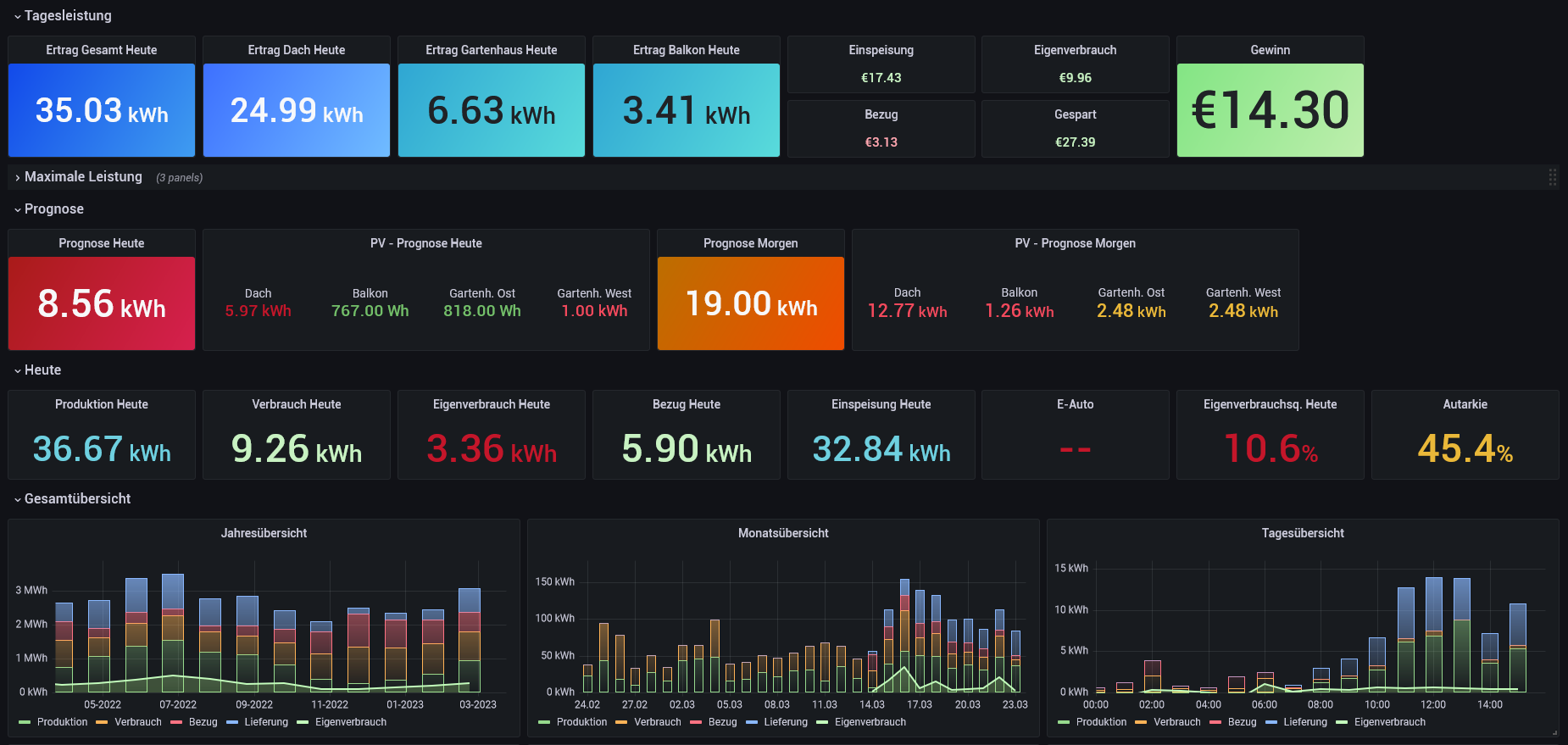Open the Gespart panel title menu

coord(1076,114)
